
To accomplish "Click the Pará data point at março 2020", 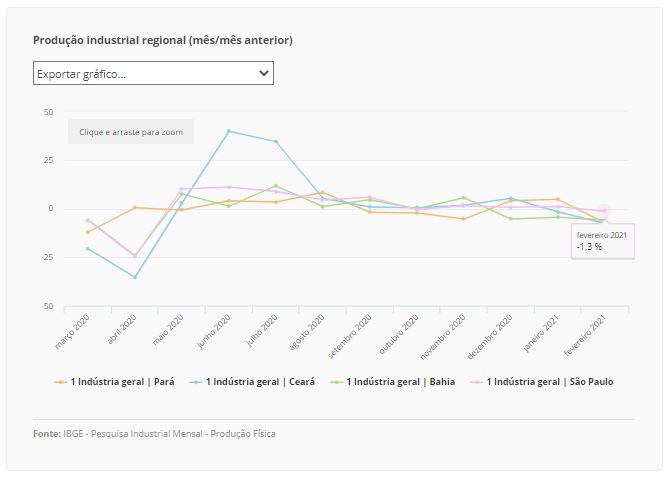I will [x=88, y=232].
